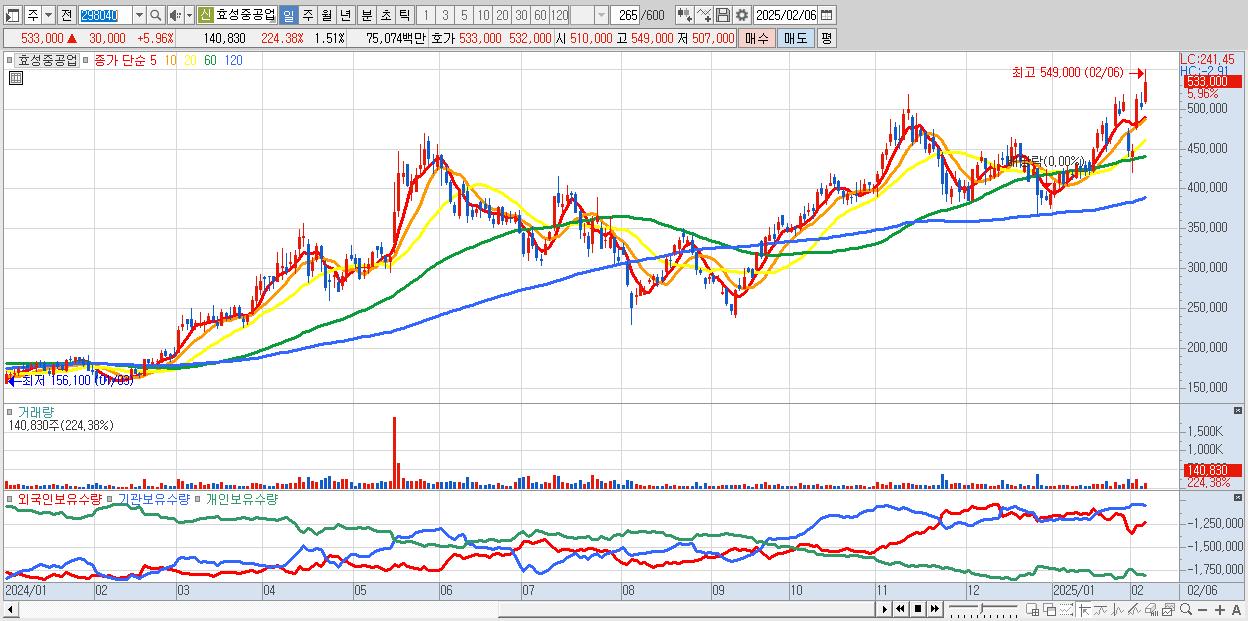Expand the stock code history dropdown
This screenshot has height=621, width=1248.
[x=139, y=16]
